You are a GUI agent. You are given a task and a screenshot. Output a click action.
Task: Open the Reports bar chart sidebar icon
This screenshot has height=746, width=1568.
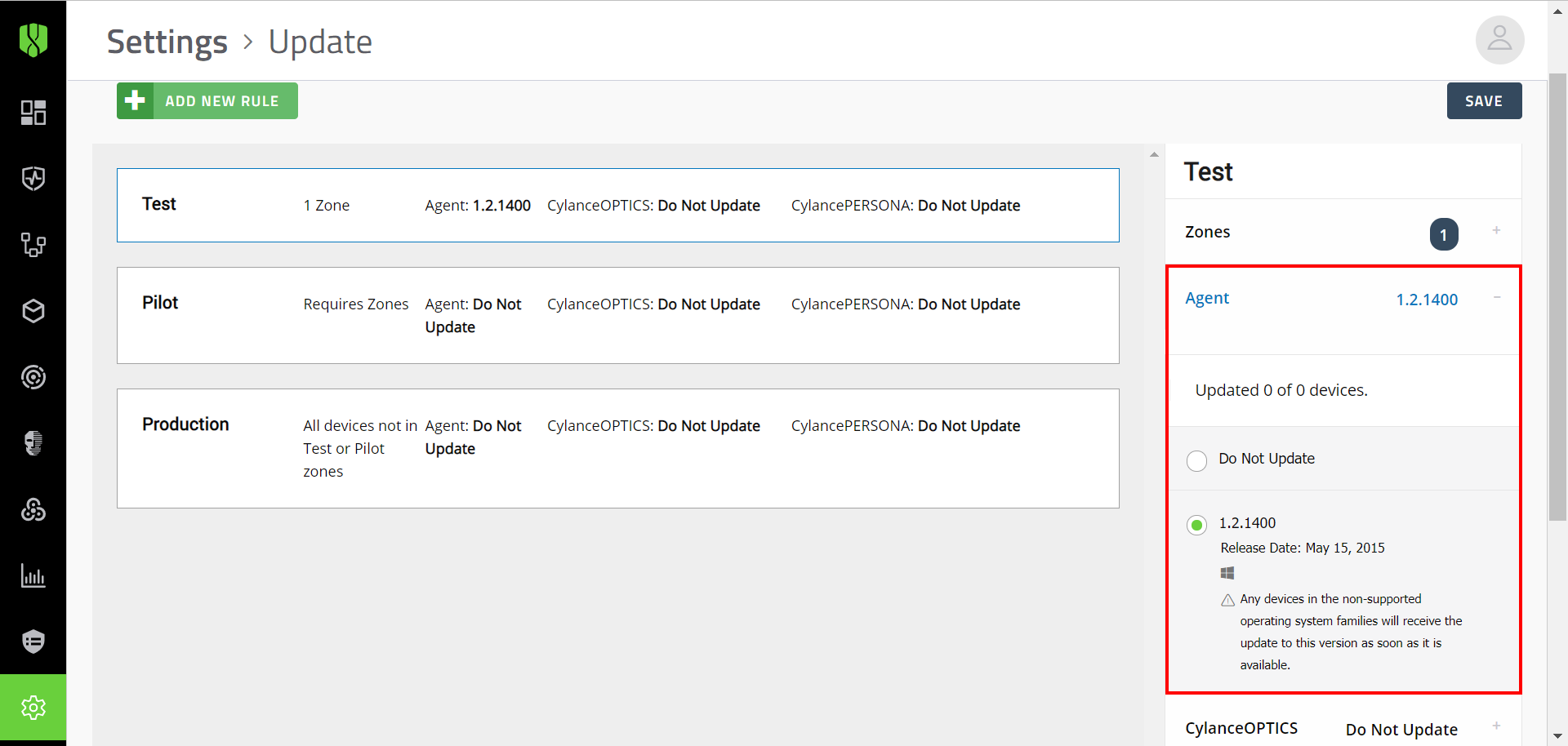point(33,575)
